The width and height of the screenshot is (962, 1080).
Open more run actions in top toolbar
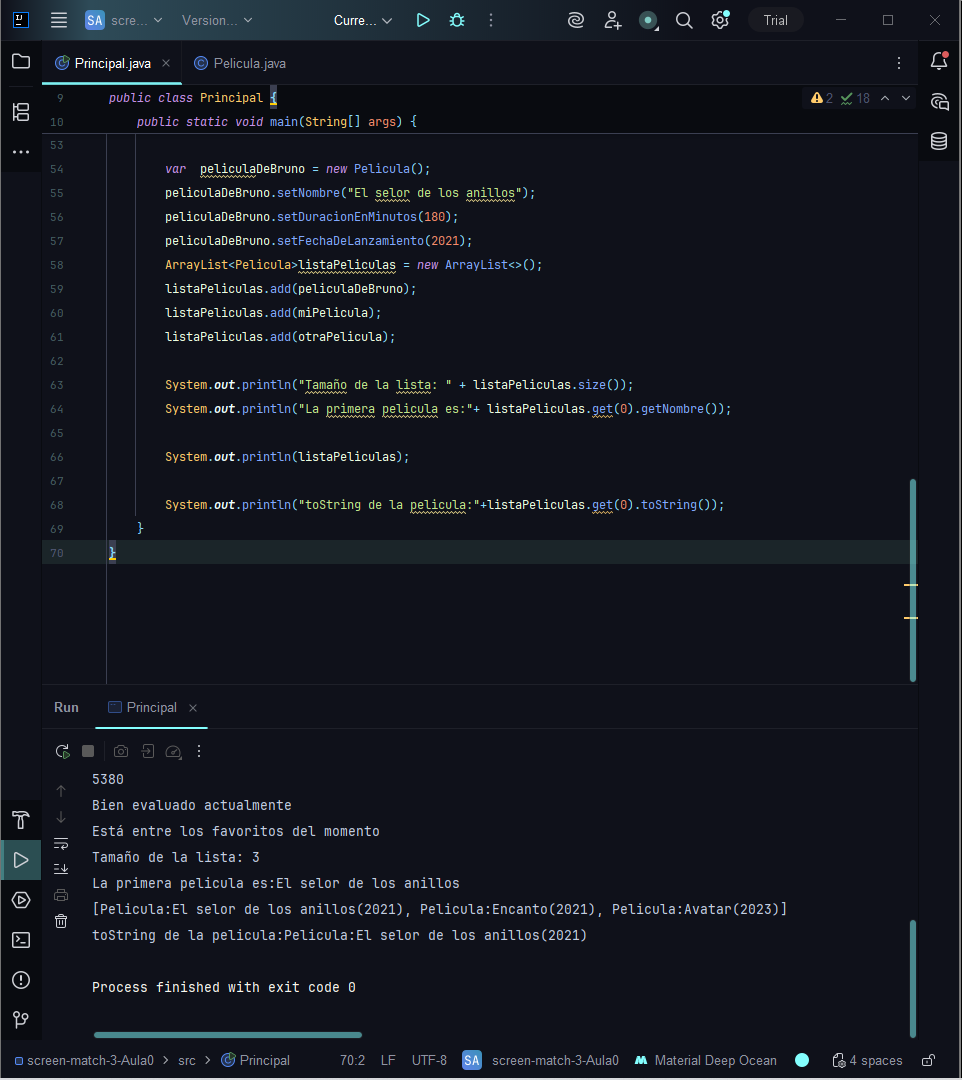click(491, 21)
